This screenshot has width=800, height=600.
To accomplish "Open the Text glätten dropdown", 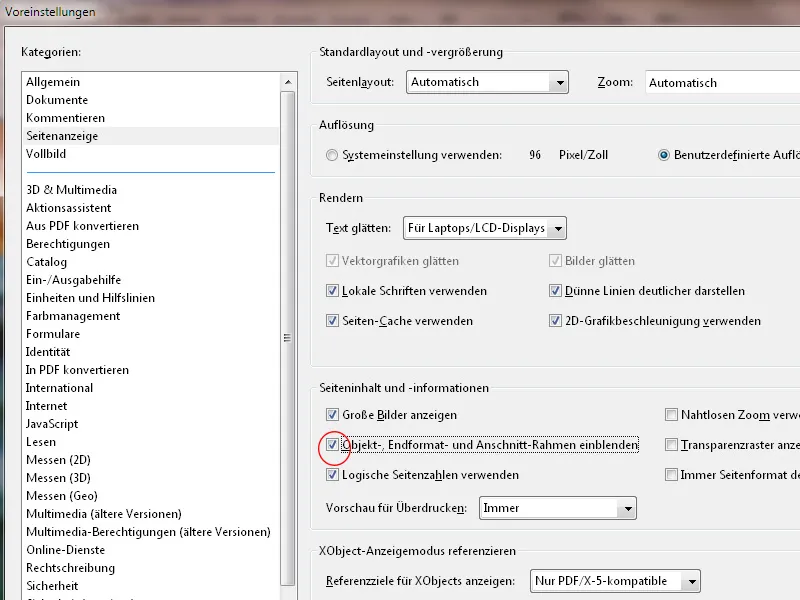I will coord(485,228).
